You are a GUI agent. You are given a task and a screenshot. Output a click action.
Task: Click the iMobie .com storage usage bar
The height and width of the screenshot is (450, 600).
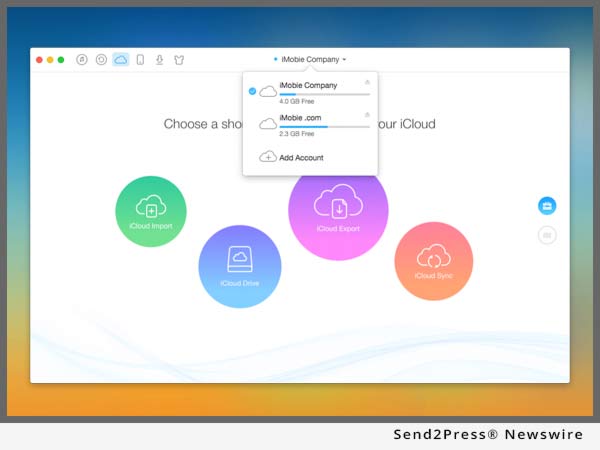pyautogui.click(x=324, y=127)
